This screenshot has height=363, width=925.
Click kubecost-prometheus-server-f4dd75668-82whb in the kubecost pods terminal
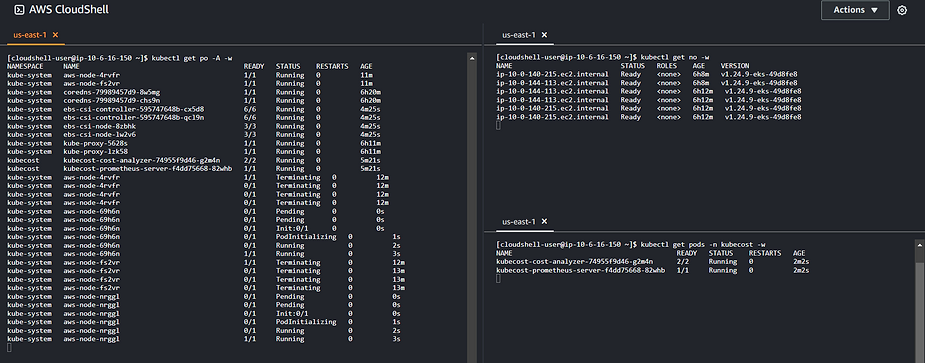580,270
